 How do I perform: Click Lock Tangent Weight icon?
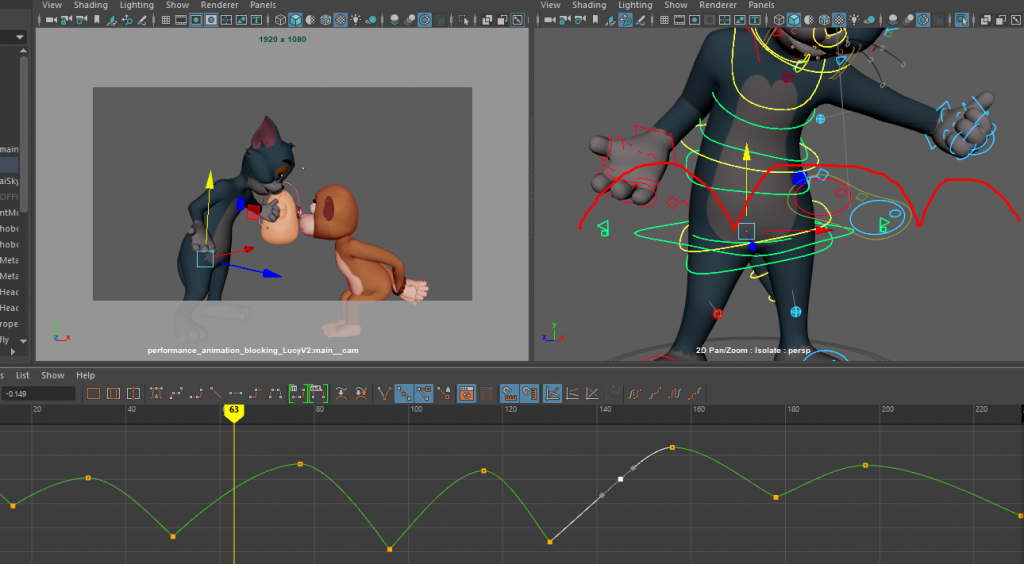[x=443, y=394]
